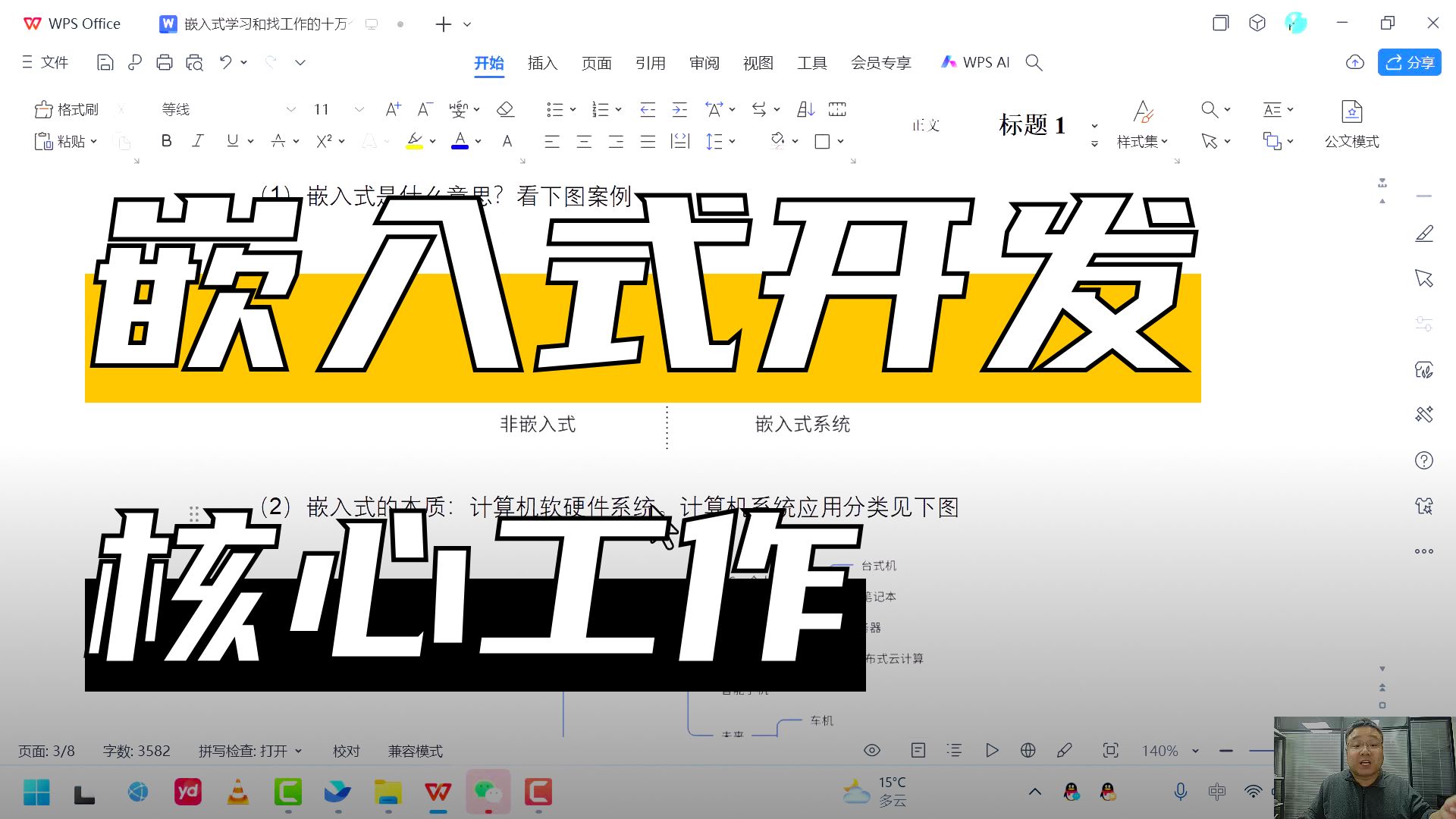Click the cloud upload icon
The width and height of the screenshot is (1456, 819).
point(1355,63)
